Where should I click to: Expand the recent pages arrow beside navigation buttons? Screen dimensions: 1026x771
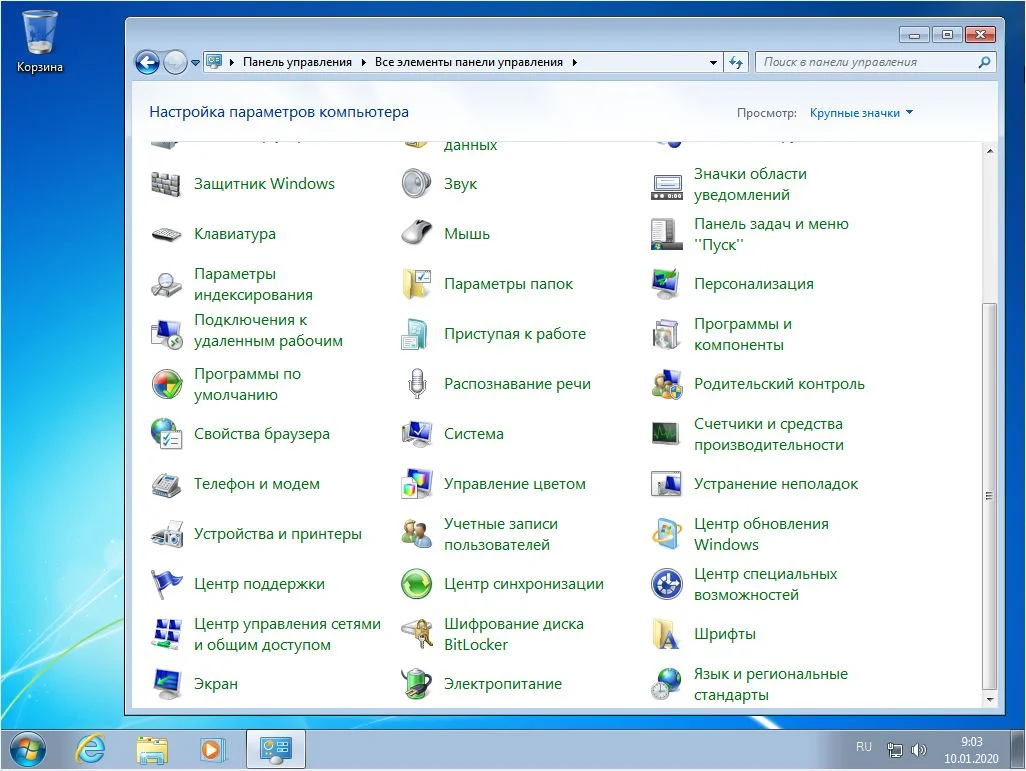pos(195,62)
